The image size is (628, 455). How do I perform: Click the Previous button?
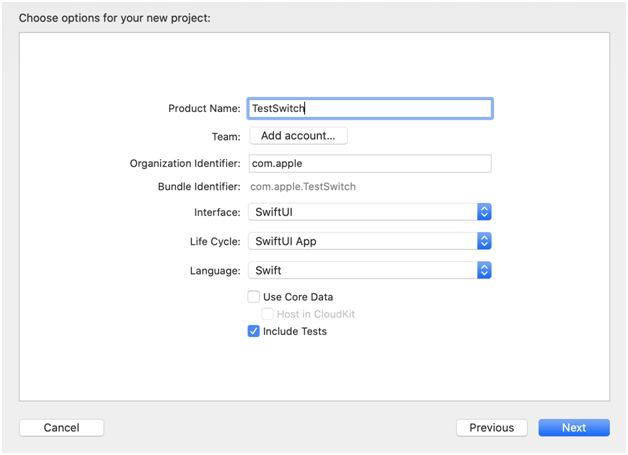pos(491,428)
